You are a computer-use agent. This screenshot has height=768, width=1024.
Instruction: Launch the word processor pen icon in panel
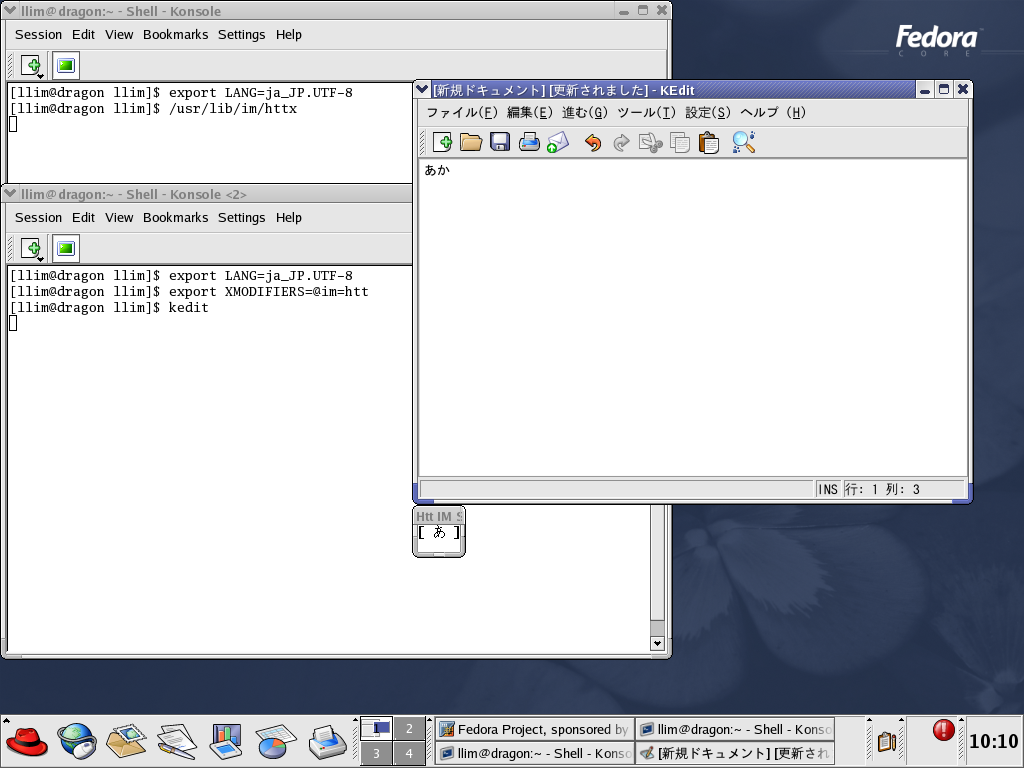(x=176, y=741)
